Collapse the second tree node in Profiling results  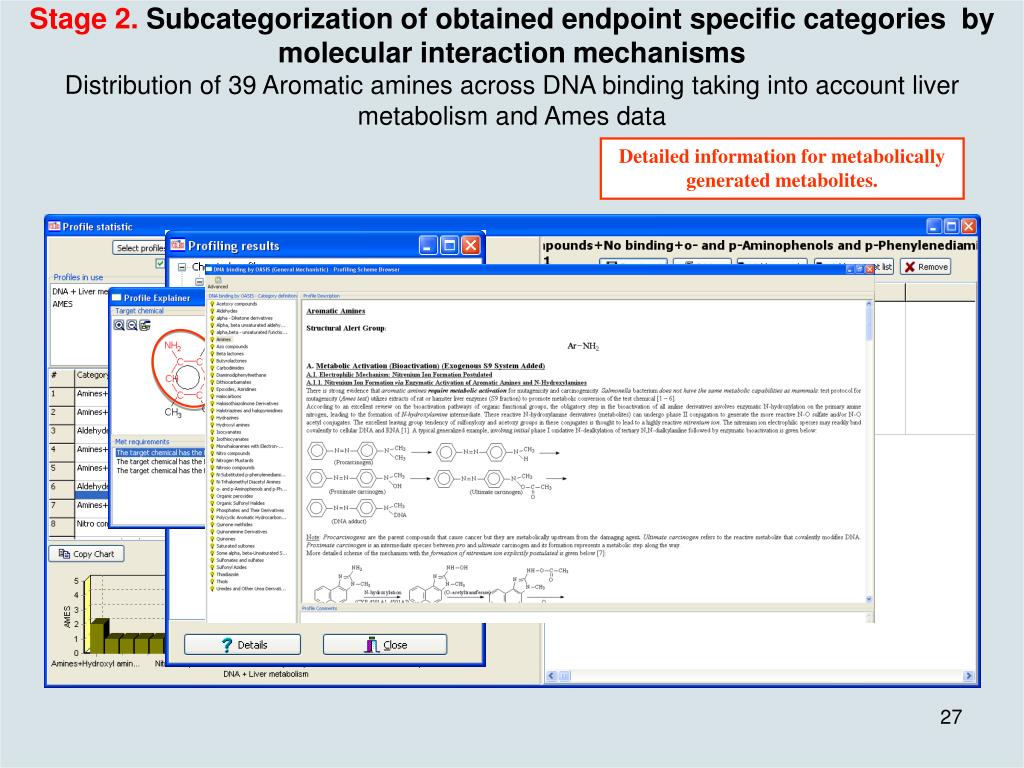tap(200, 282)
